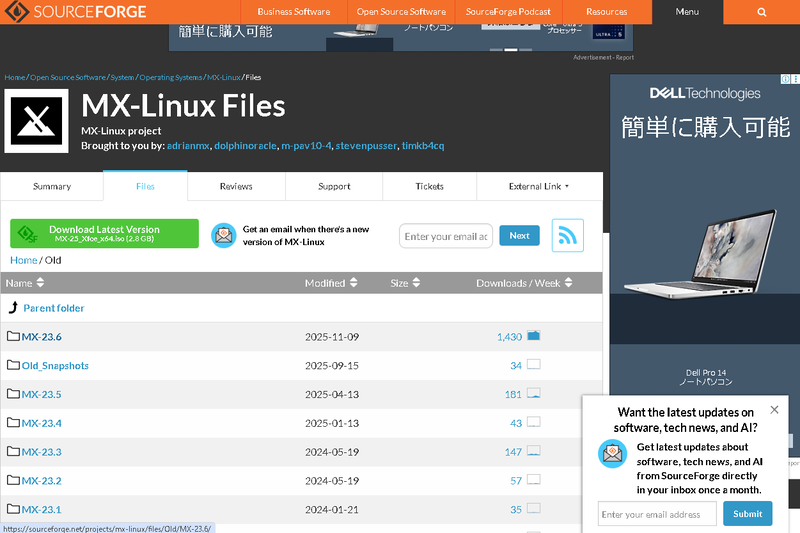Click download stats chart icon for MX-23.3
Image resolution: width=800 pixels, height=533 pixels.
click(x=534, y=451)
